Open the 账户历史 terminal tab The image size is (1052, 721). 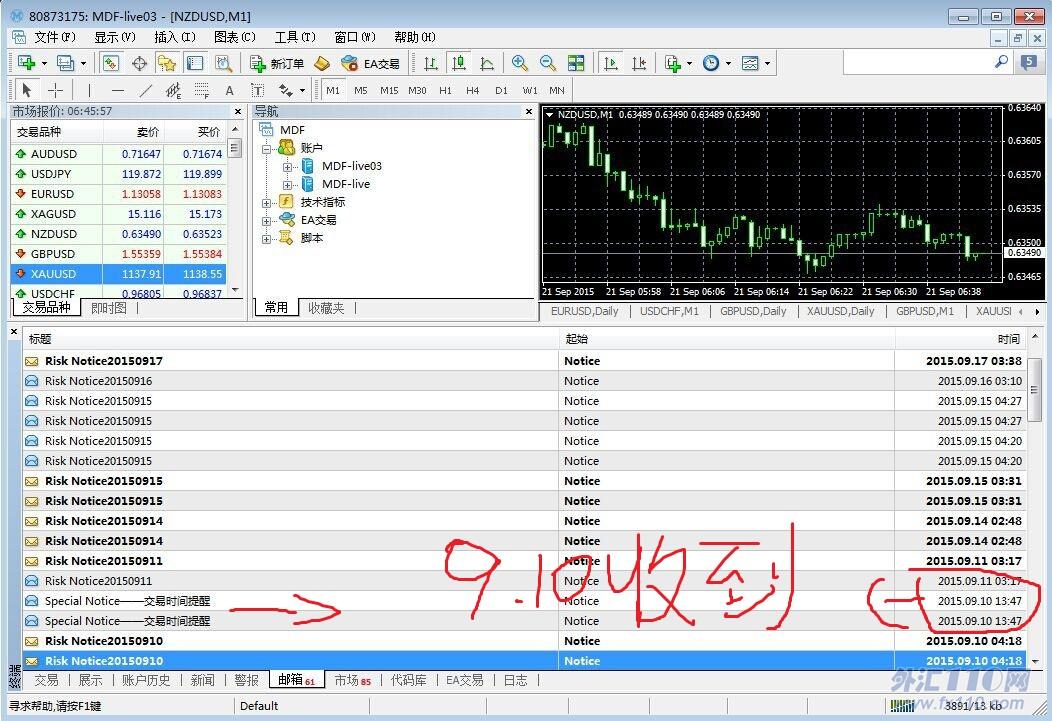coord(146,680)
